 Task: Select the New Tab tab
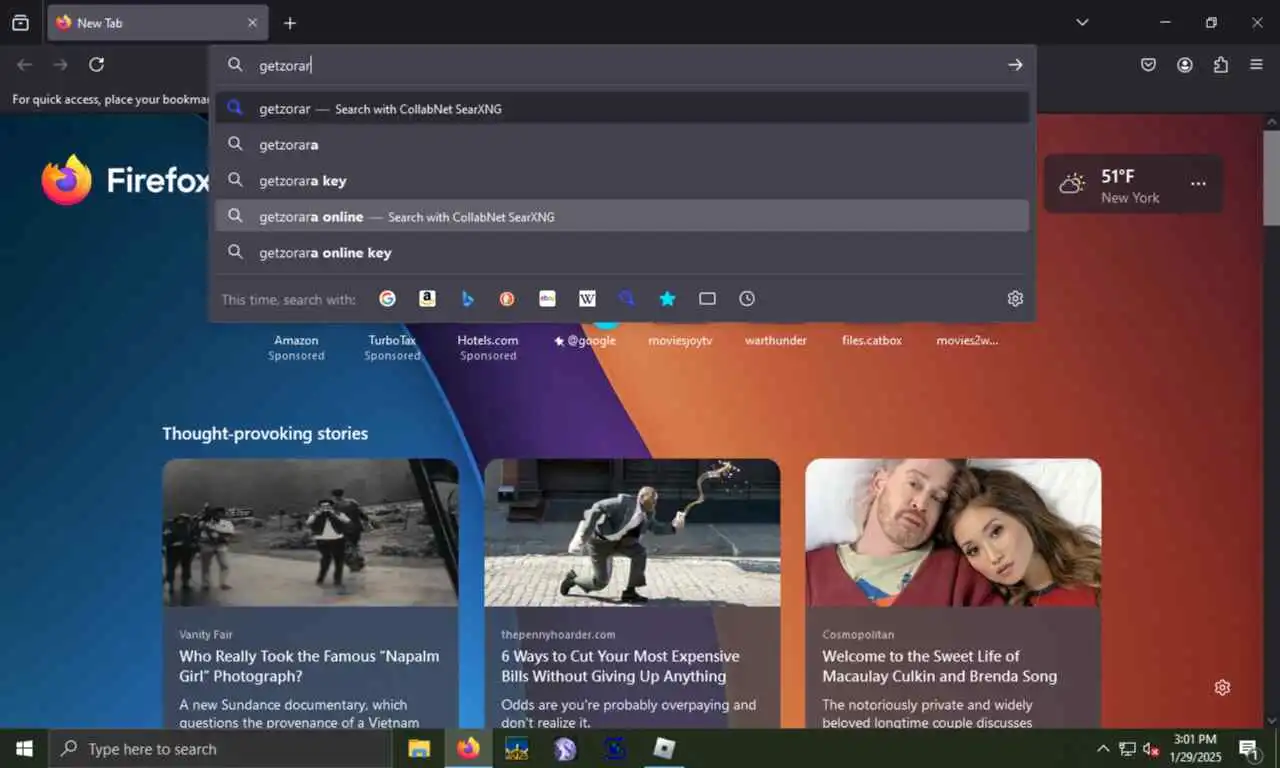(157, 23)
